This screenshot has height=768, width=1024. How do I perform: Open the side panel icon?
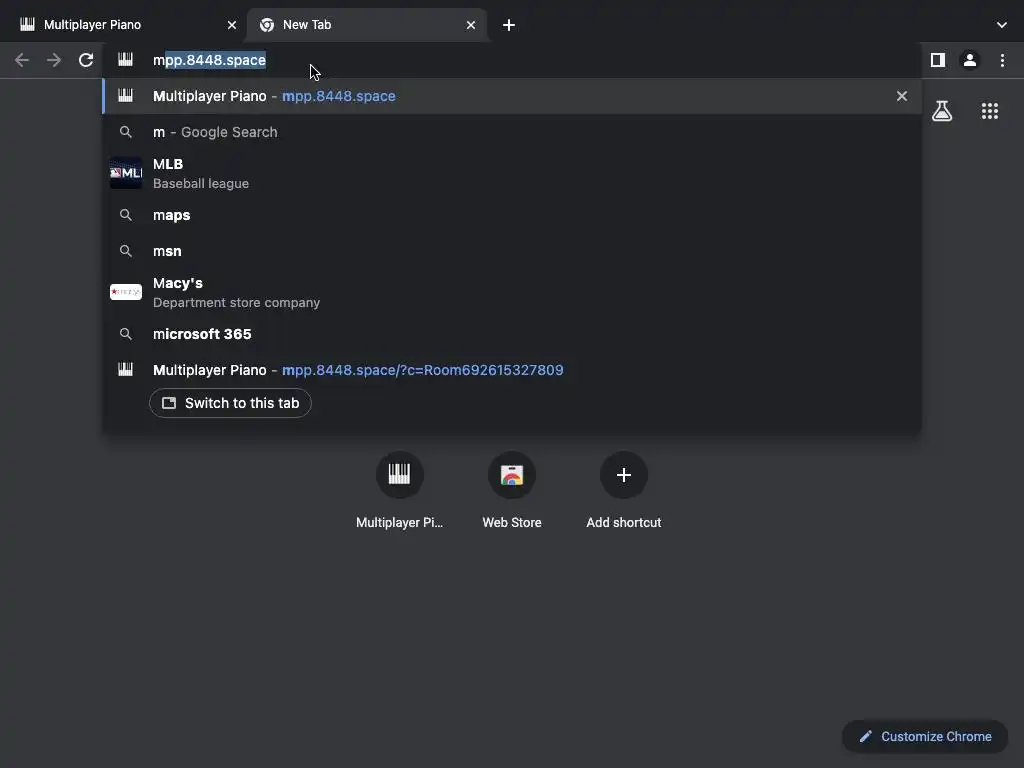point(937,60)
